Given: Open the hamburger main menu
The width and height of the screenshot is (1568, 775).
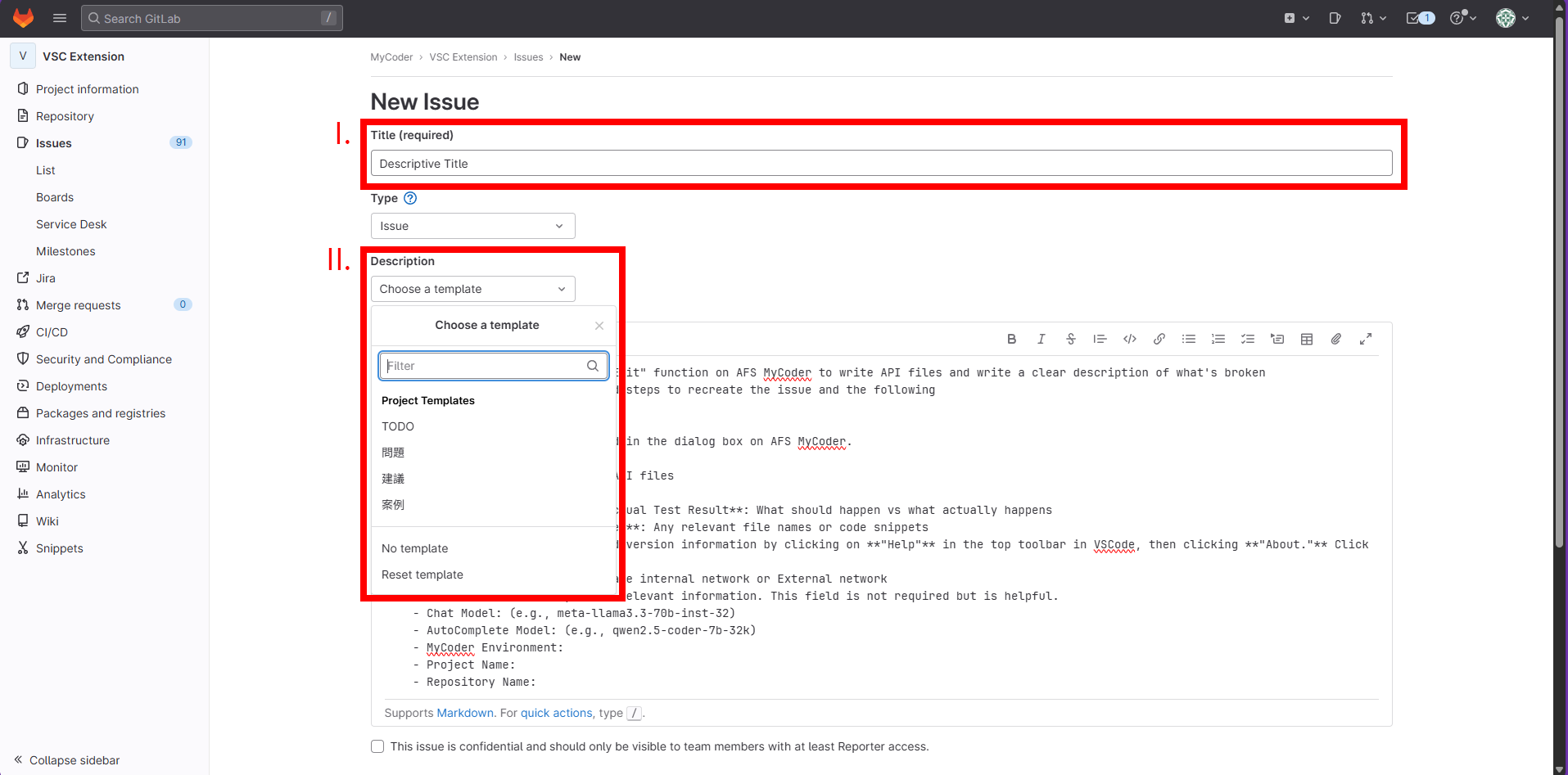Looking at the screenshot, I should 60,18.
